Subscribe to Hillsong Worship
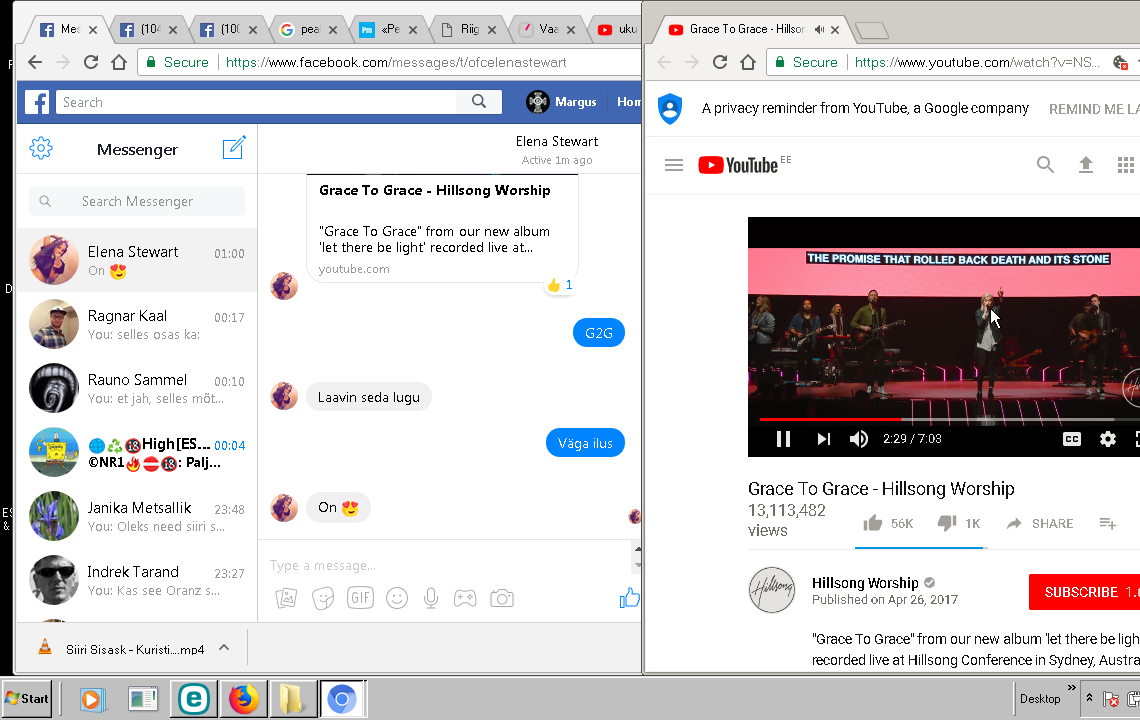The width and height of the screenshot is (1140, 720). pyautogui.click(x=1085, y=592)
